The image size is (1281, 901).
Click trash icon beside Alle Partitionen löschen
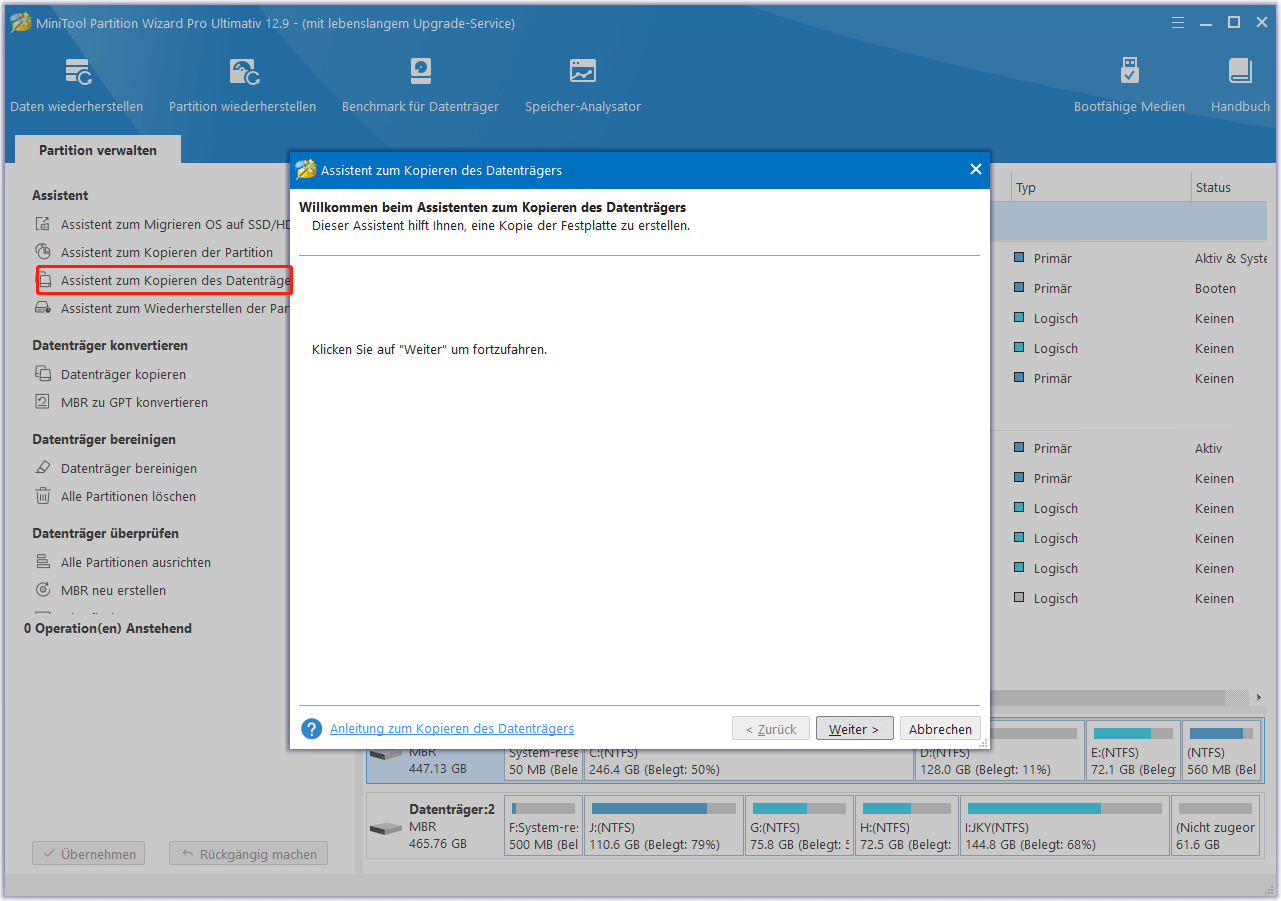click(43, 496)
